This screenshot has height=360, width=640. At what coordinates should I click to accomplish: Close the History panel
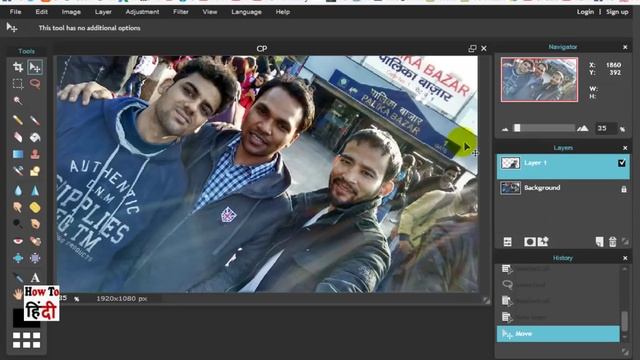pos(625,258)
